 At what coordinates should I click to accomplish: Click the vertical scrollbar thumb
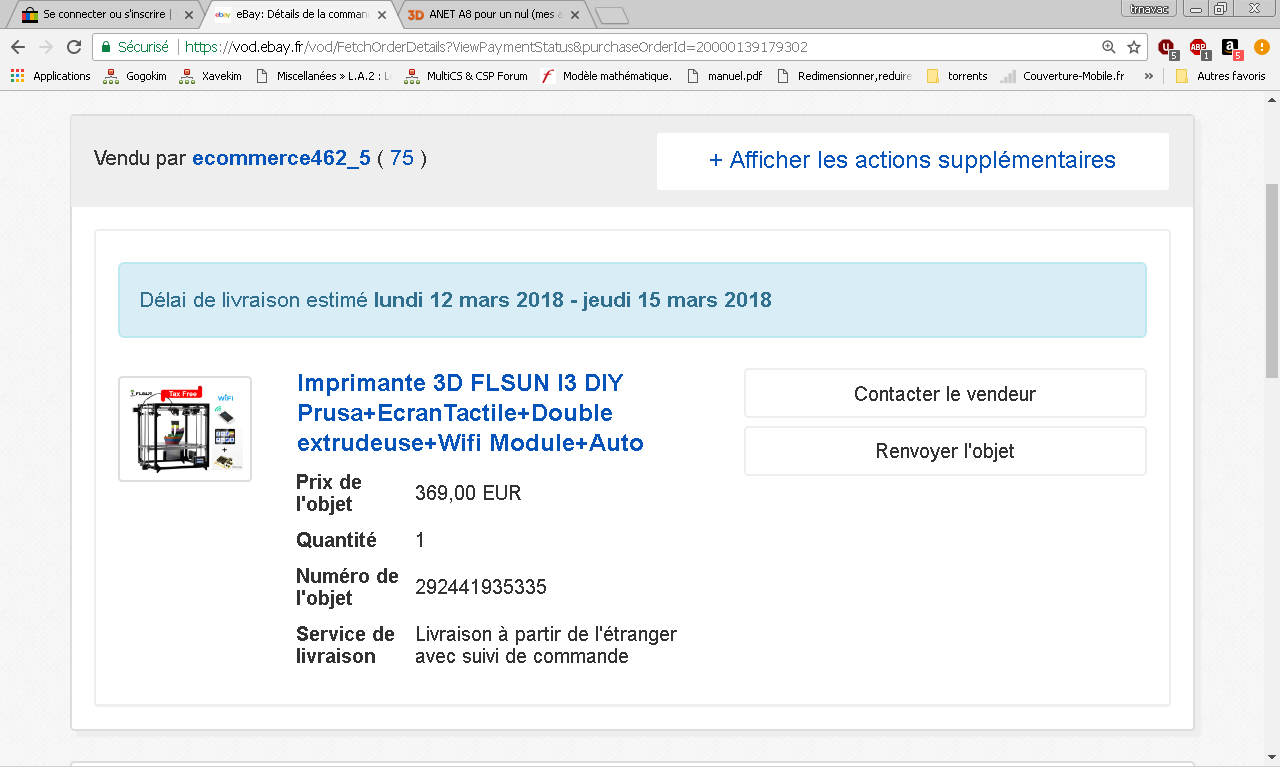tap(1271, 280)
